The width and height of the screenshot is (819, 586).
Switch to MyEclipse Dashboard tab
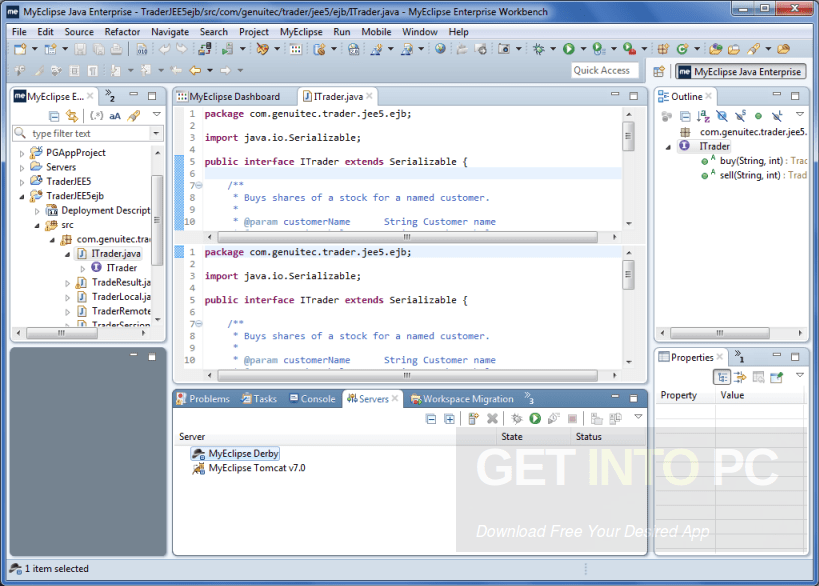click(229, 97)
